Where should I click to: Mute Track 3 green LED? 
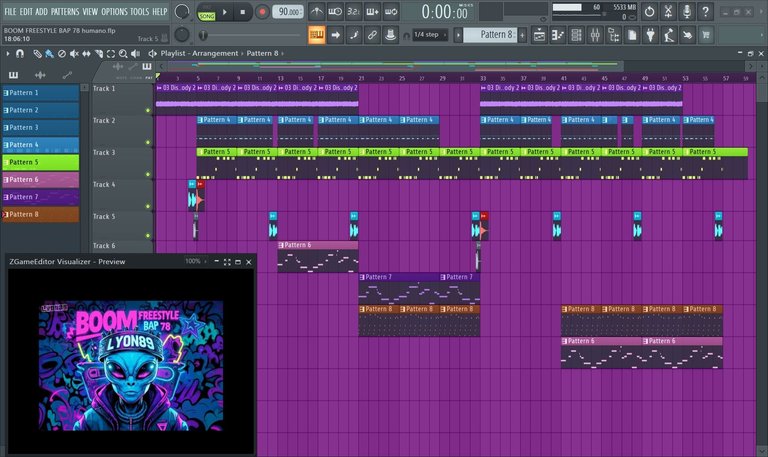148,174
